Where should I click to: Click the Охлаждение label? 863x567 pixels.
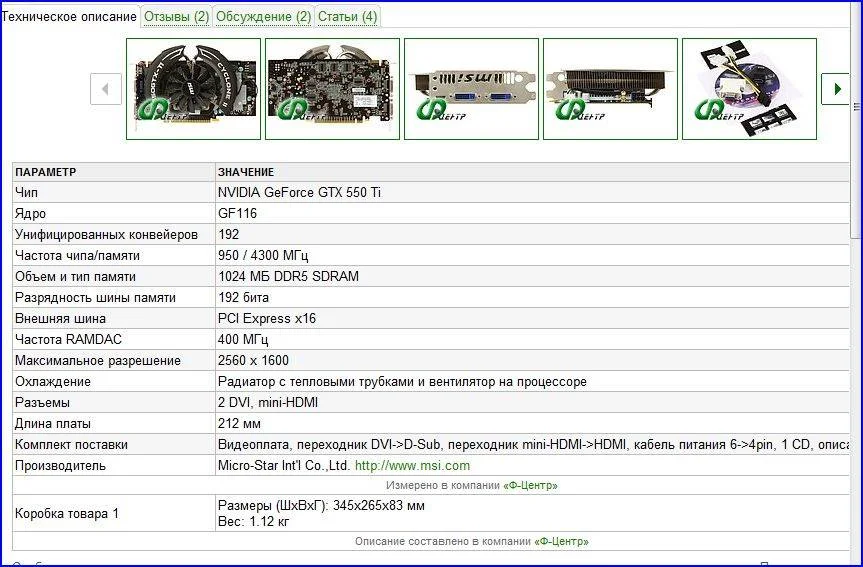point(53,381)
